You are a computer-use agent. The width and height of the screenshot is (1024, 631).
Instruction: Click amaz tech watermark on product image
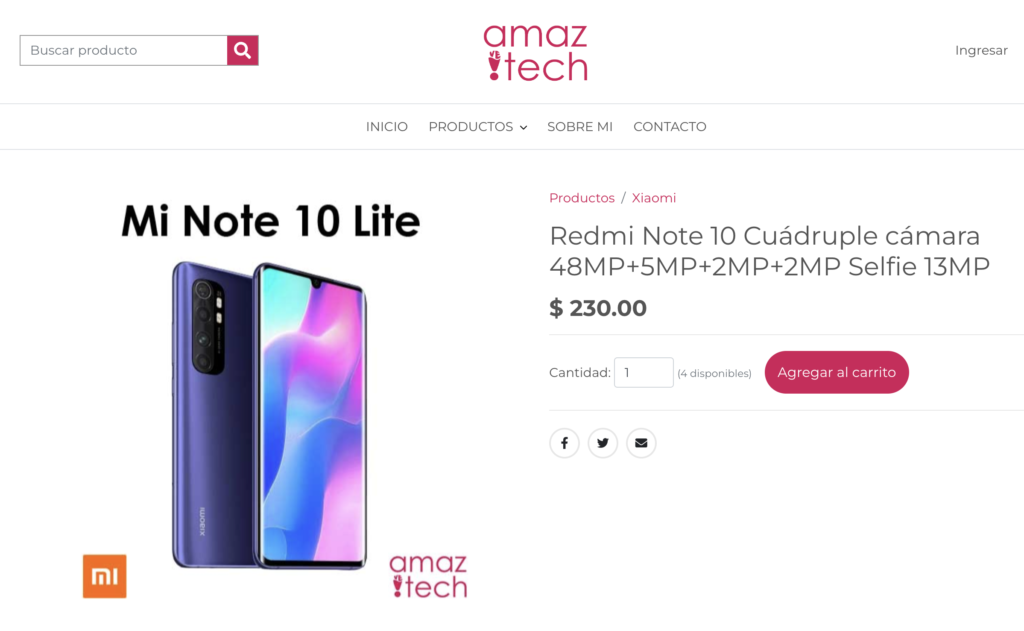click(428, 576)
